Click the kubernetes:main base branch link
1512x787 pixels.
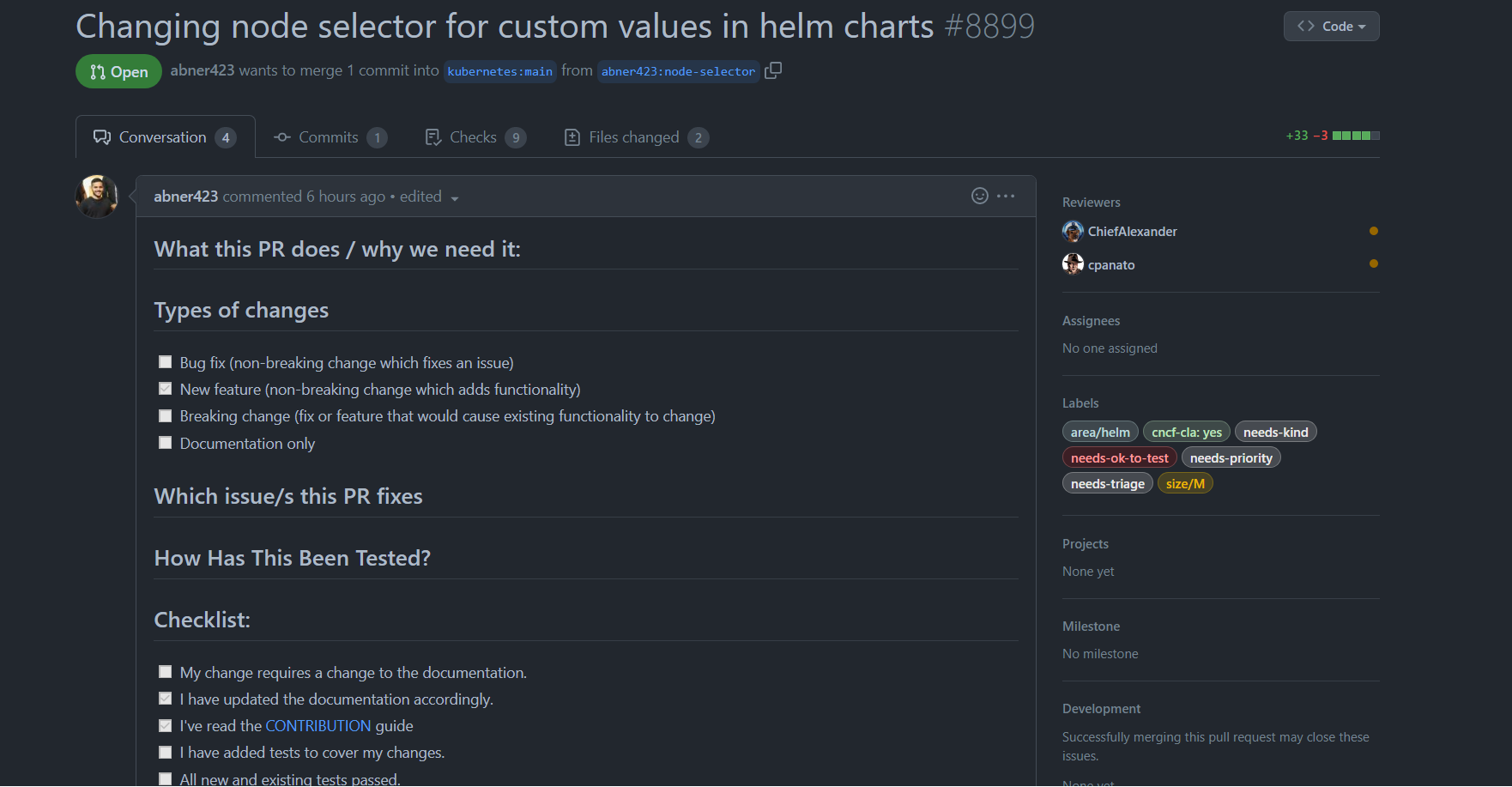(499, 71)
